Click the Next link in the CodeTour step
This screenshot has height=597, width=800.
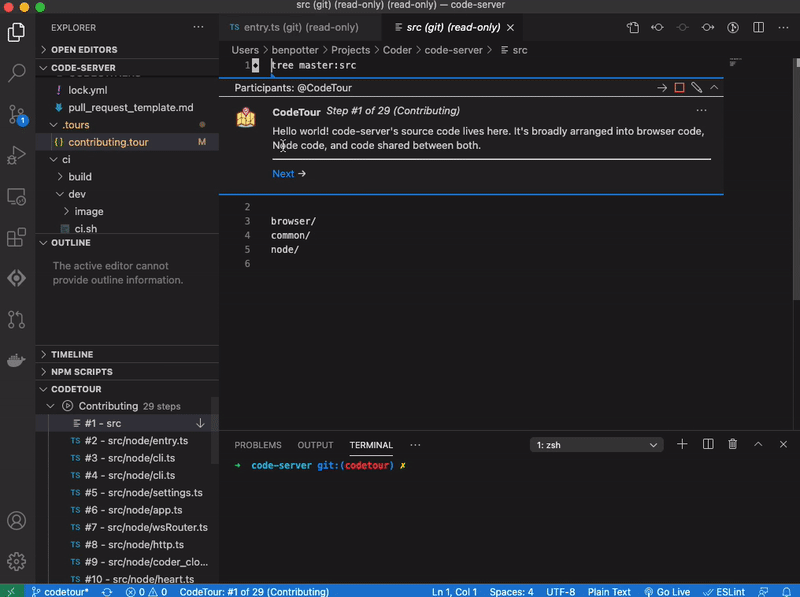point(282,173)
